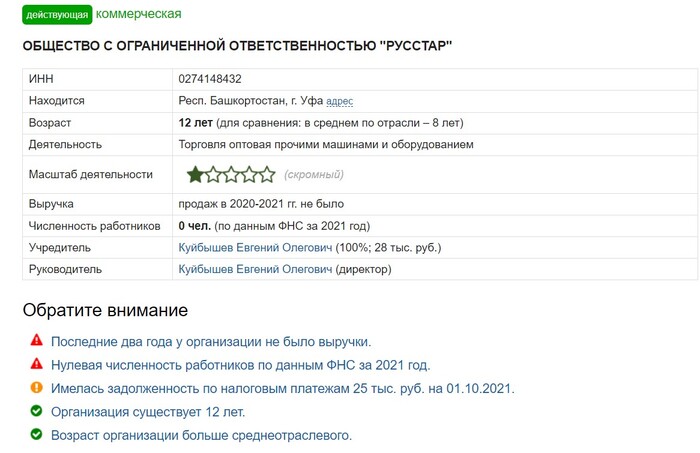Click the INN number 0274148432
This screenshot has width=700, height=453.
tap(210, 79)
